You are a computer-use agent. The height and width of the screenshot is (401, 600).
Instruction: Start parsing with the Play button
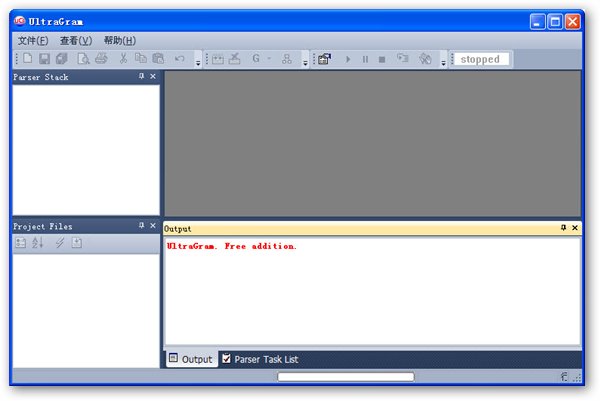pos(348,59)
